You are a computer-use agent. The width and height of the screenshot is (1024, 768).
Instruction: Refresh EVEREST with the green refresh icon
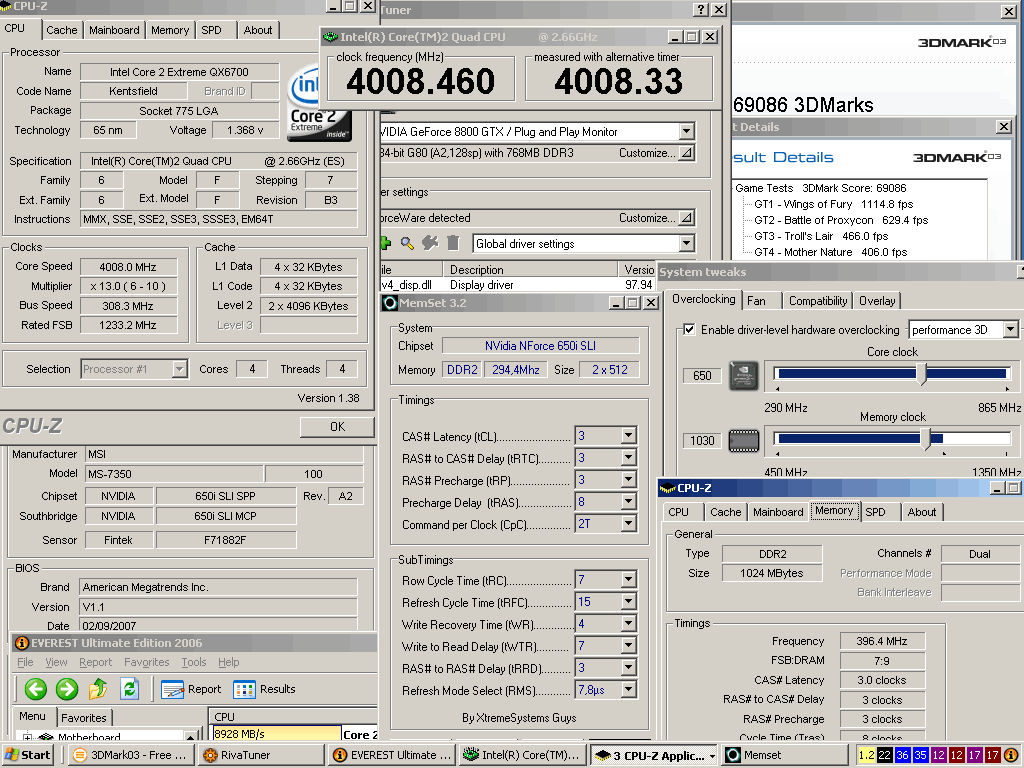[129, 689]
